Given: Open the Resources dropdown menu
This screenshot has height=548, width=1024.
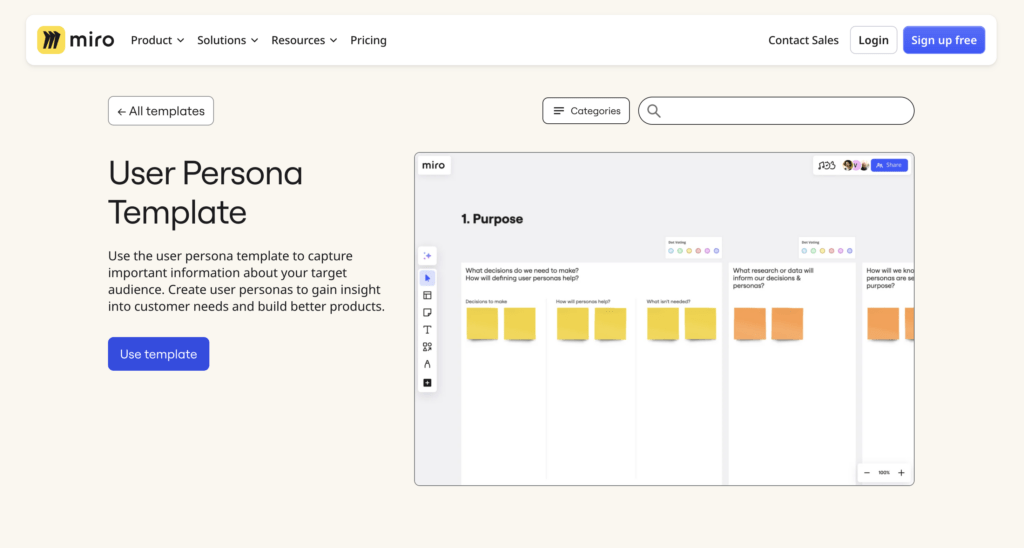Looking at the screenshot, I should 304,40.
